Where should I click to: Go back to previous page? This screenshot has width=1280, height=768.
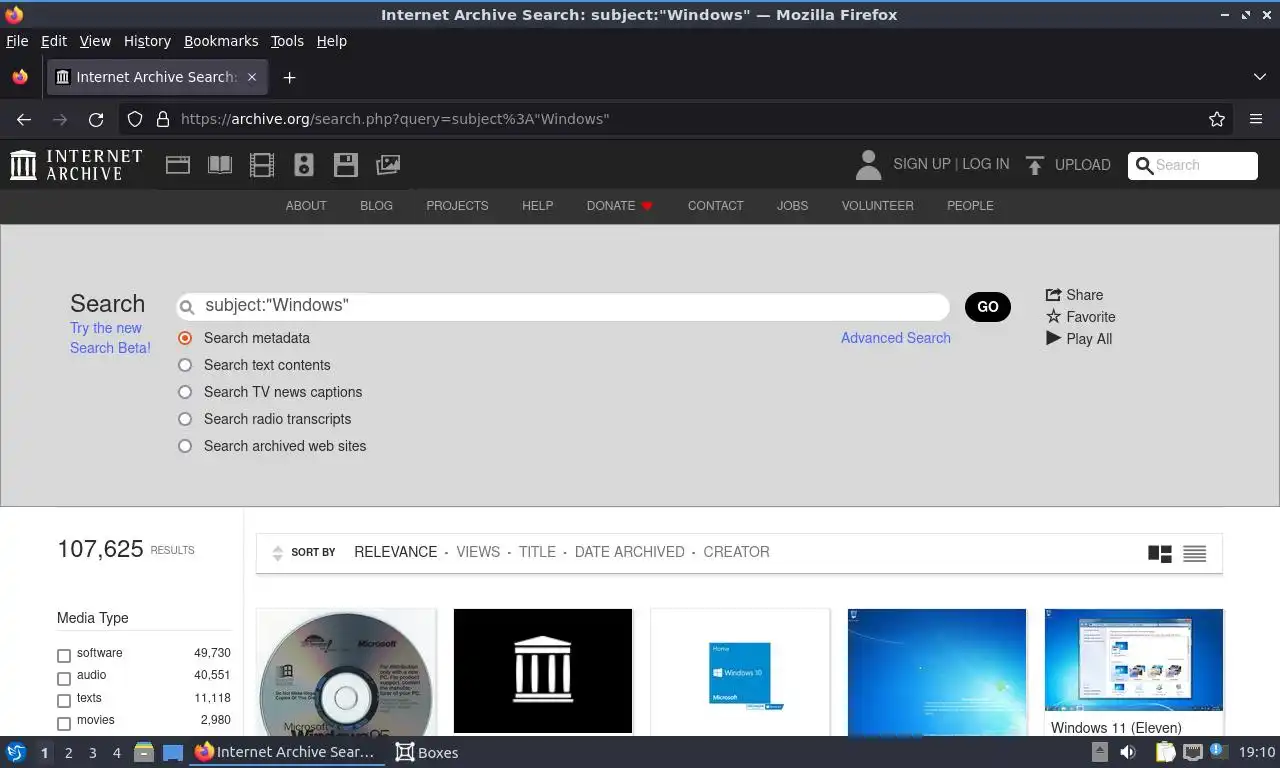[24, 119]
